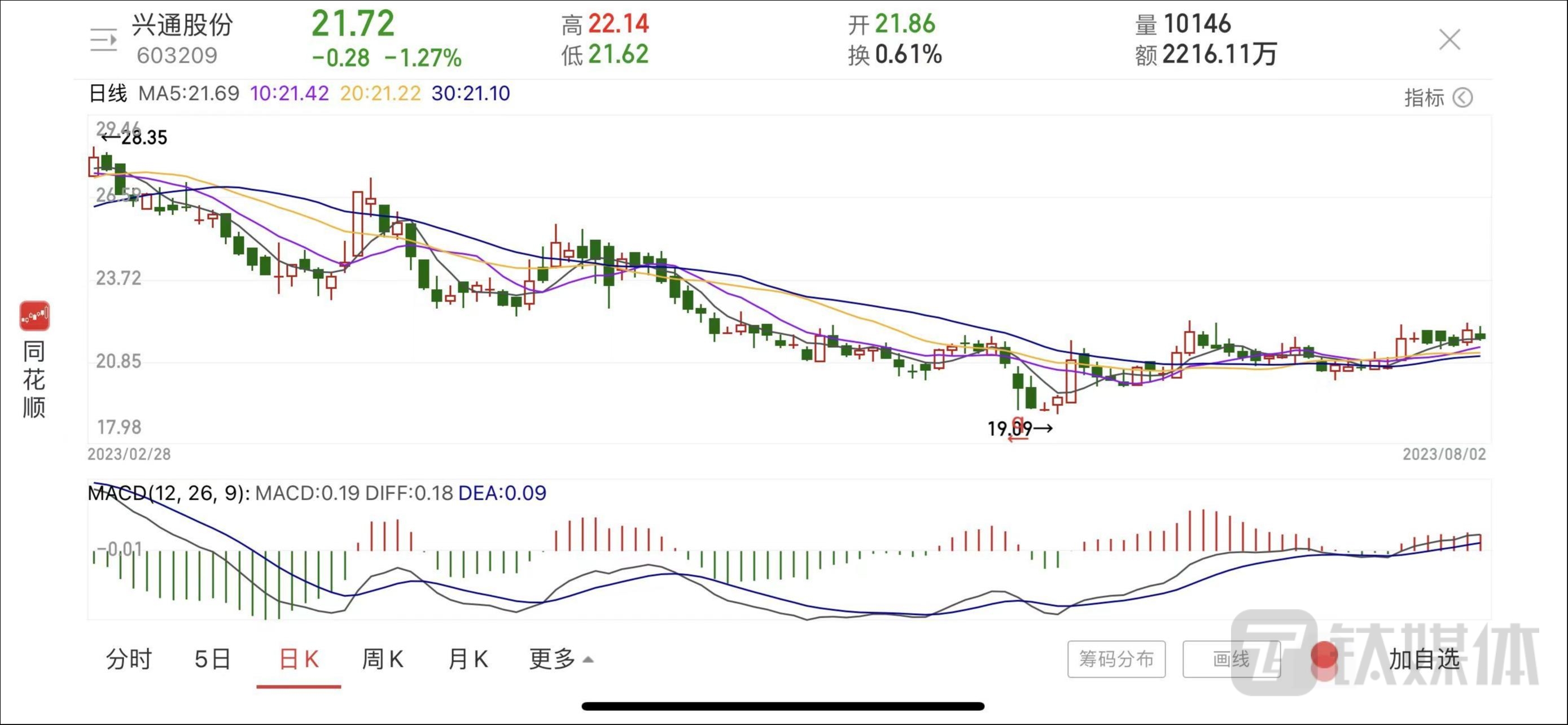Click the 筹码分布 button

coord(1116,658)
